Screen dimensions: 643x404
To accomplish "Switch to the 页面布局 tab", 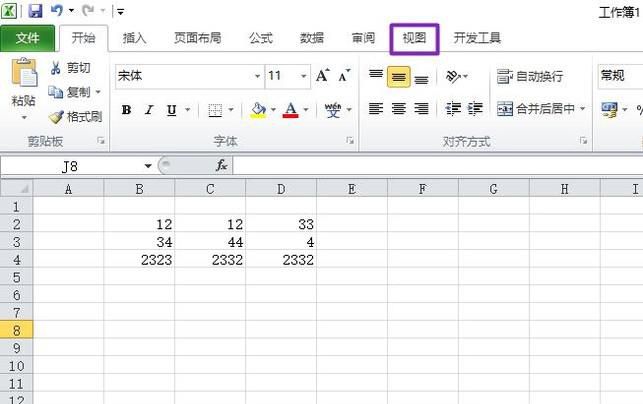I will 197,38.
